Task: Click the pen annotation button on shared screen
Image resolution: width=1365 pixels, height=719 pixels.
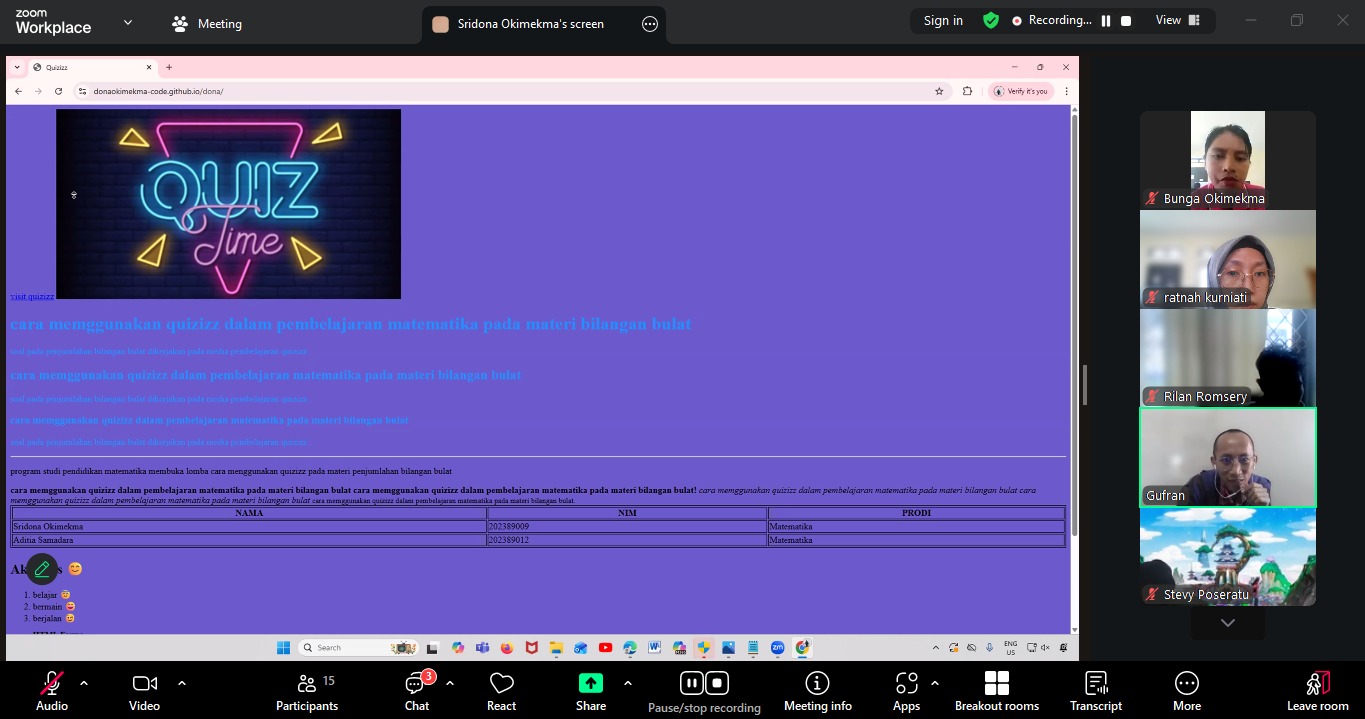Action: point(42,569)
